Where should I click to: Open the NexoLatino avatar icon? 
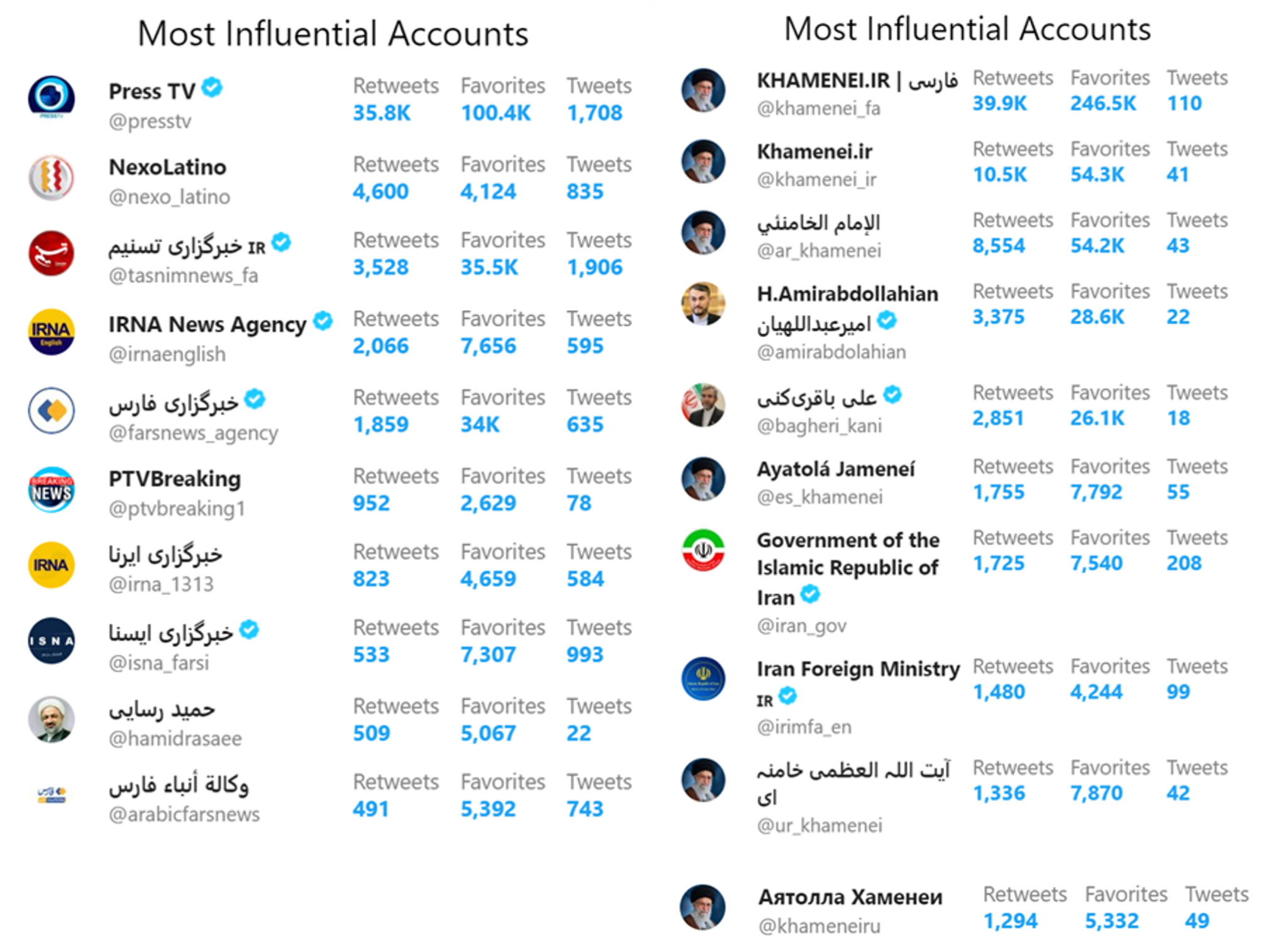pos(52,177)
